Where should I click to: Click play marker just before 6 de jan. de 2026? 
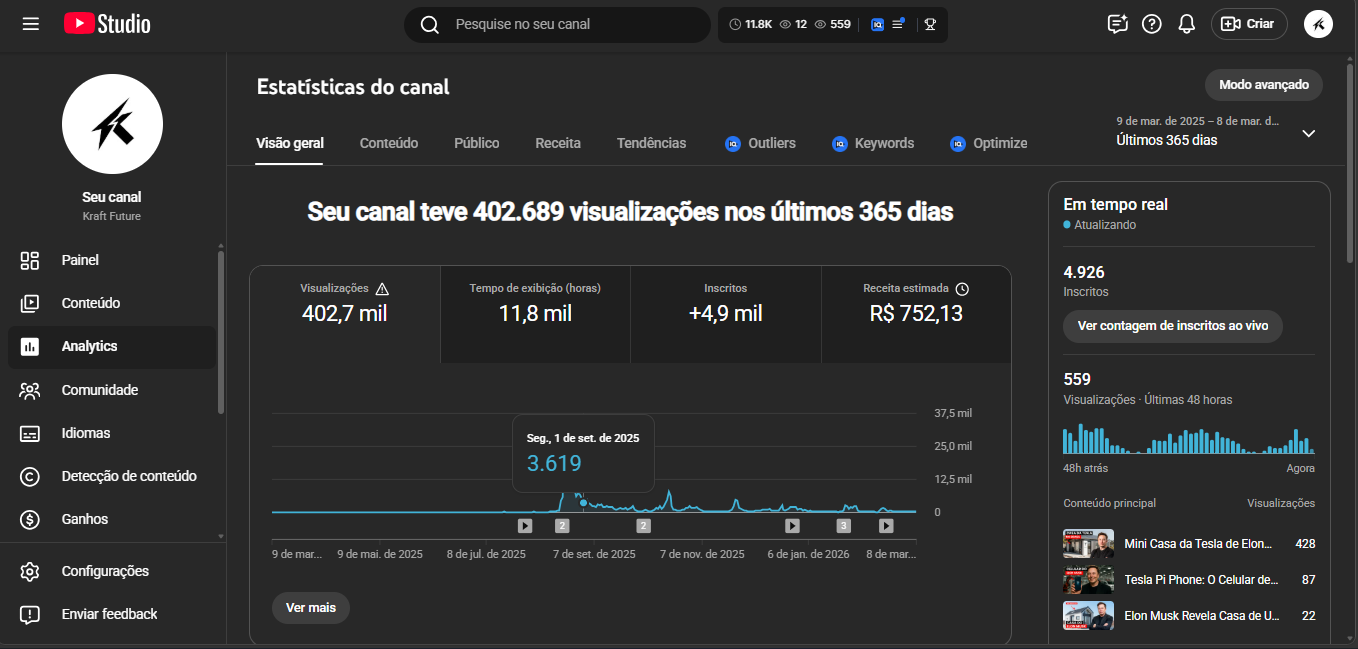tap(792, 525)
